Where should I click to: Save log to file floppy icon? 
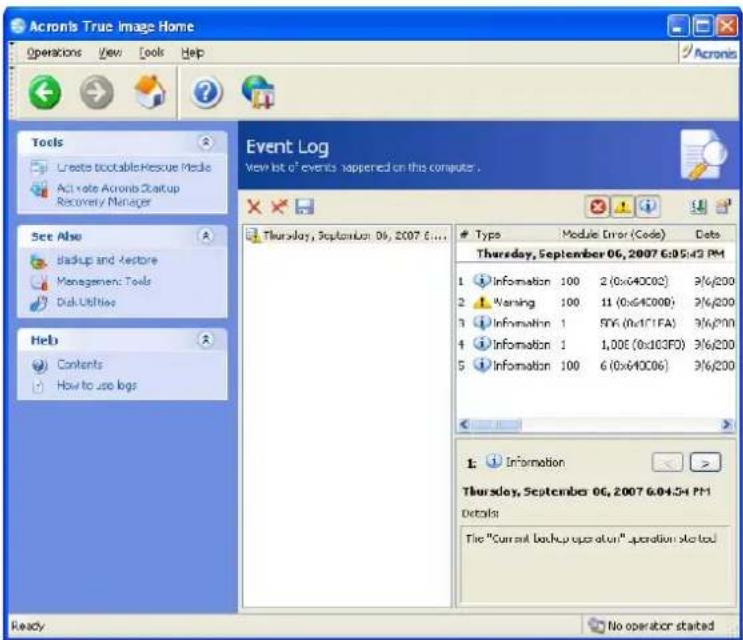pos(304,207)
